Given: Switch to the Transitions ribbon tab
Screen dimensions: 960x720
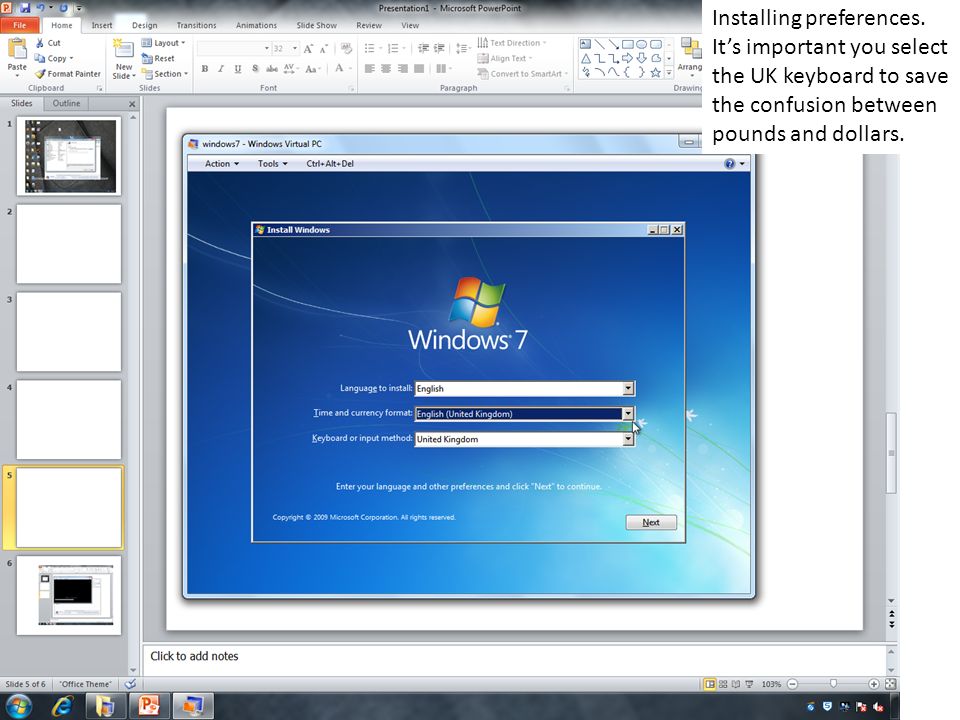Looking at the screenshot, I should point(196,25).
